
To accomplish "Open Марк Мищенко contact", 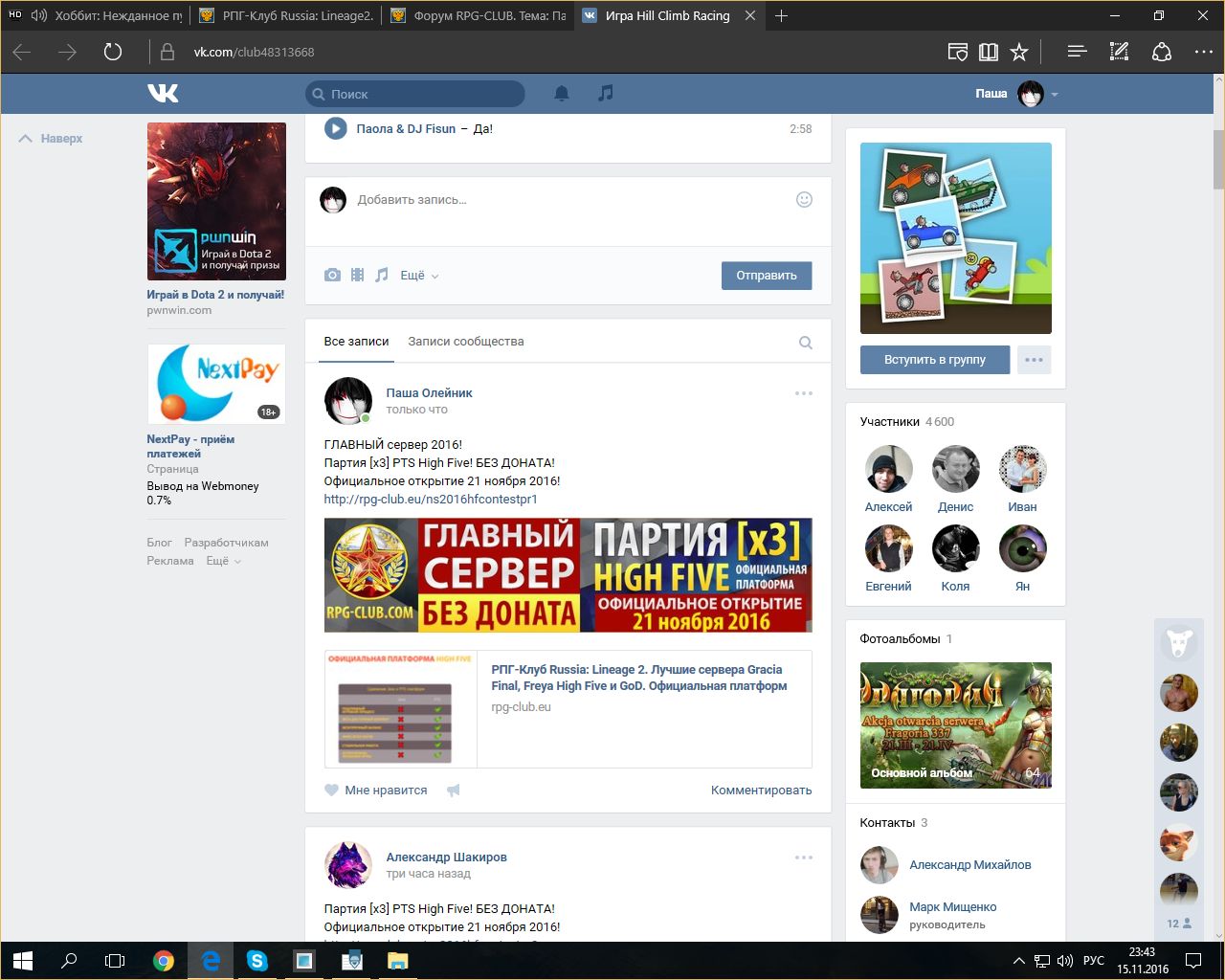I will [x=952, y=907].
